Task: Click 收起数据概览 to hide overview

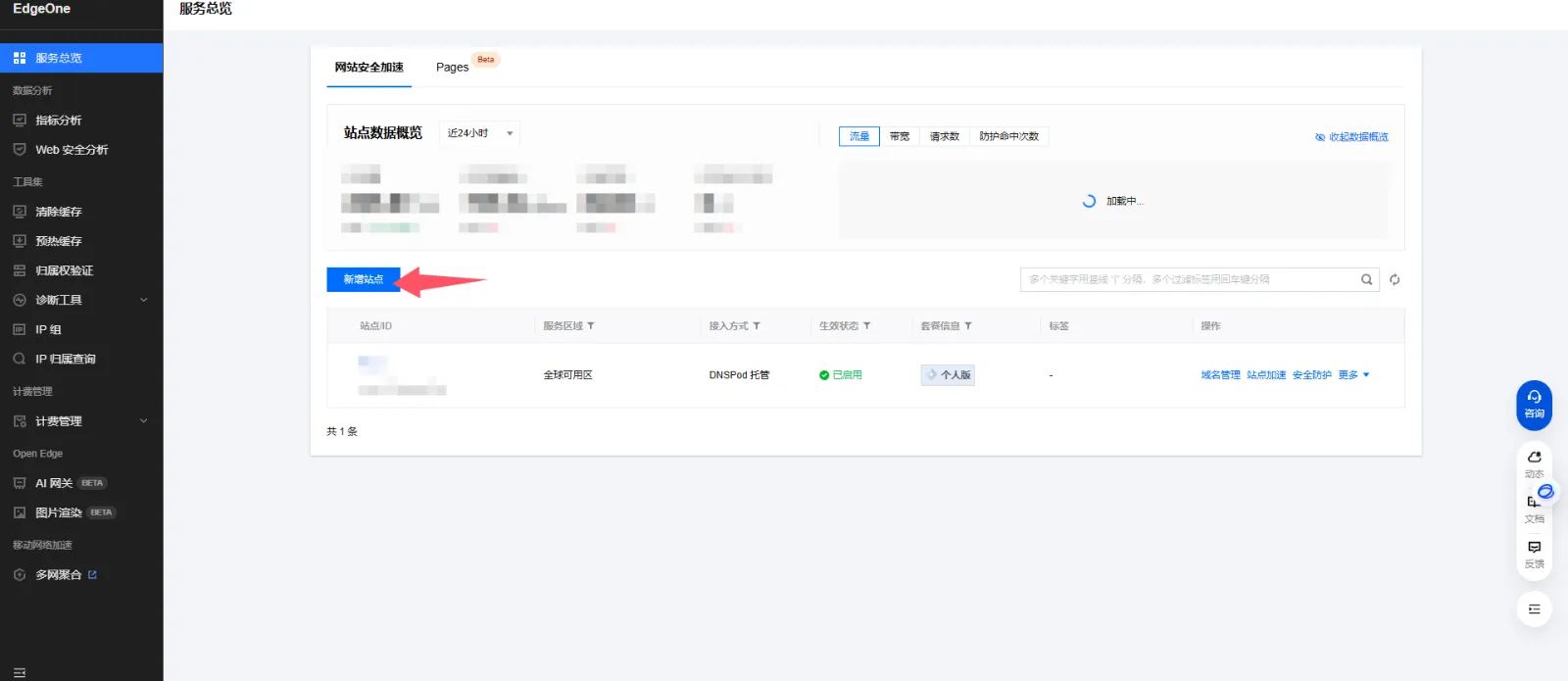Action: coord(1351,137)
